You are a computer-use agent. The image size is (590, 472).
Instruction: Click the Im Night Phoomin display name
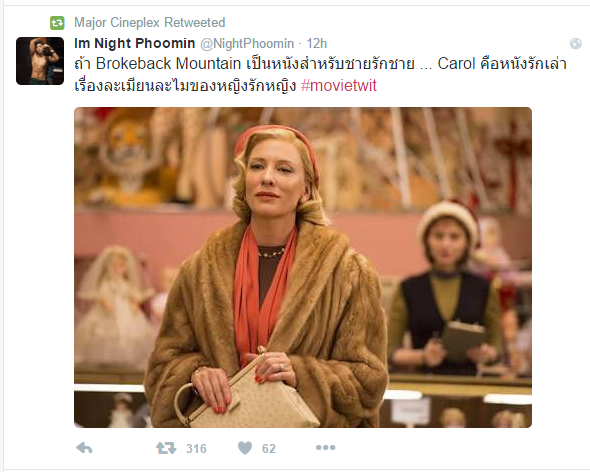[x=134, y=44]
